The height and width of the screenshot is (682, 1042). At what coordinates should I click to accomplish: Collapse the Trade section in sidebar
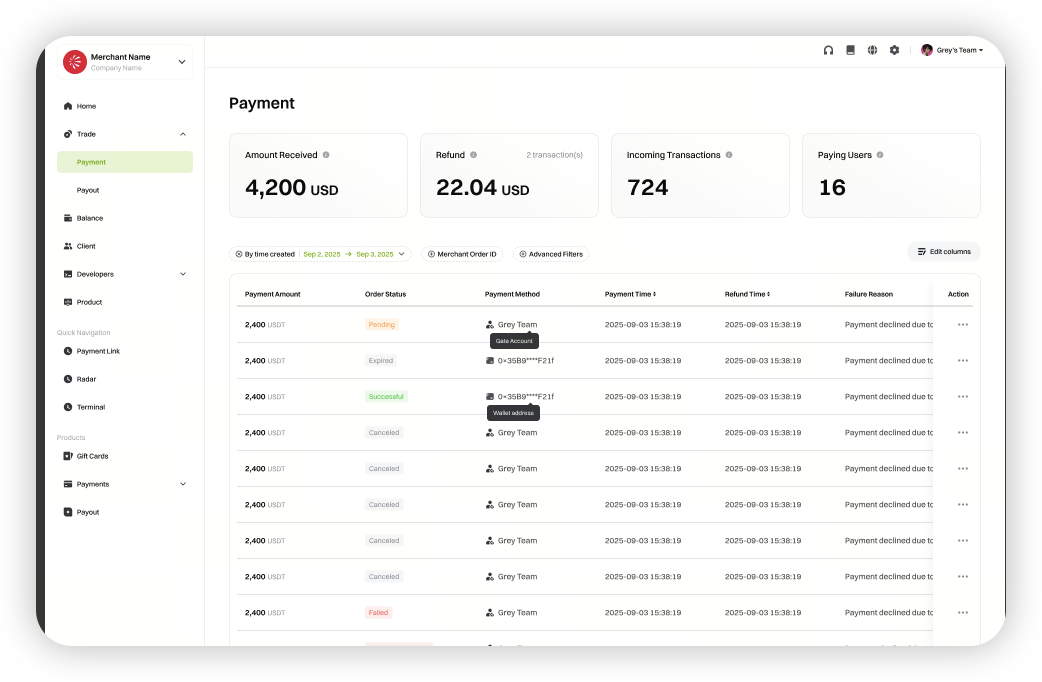[182, 134]
